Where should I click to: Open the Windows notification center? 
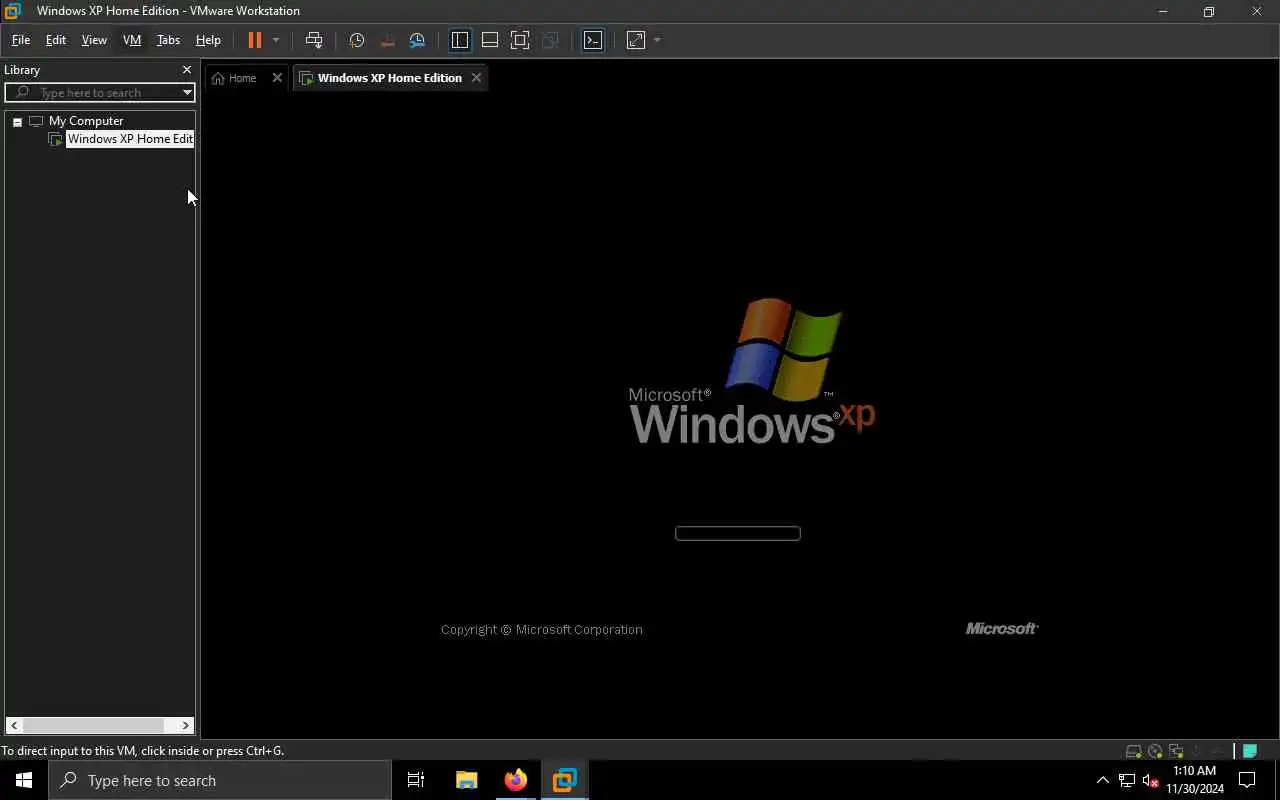[x=1247, y=780]
